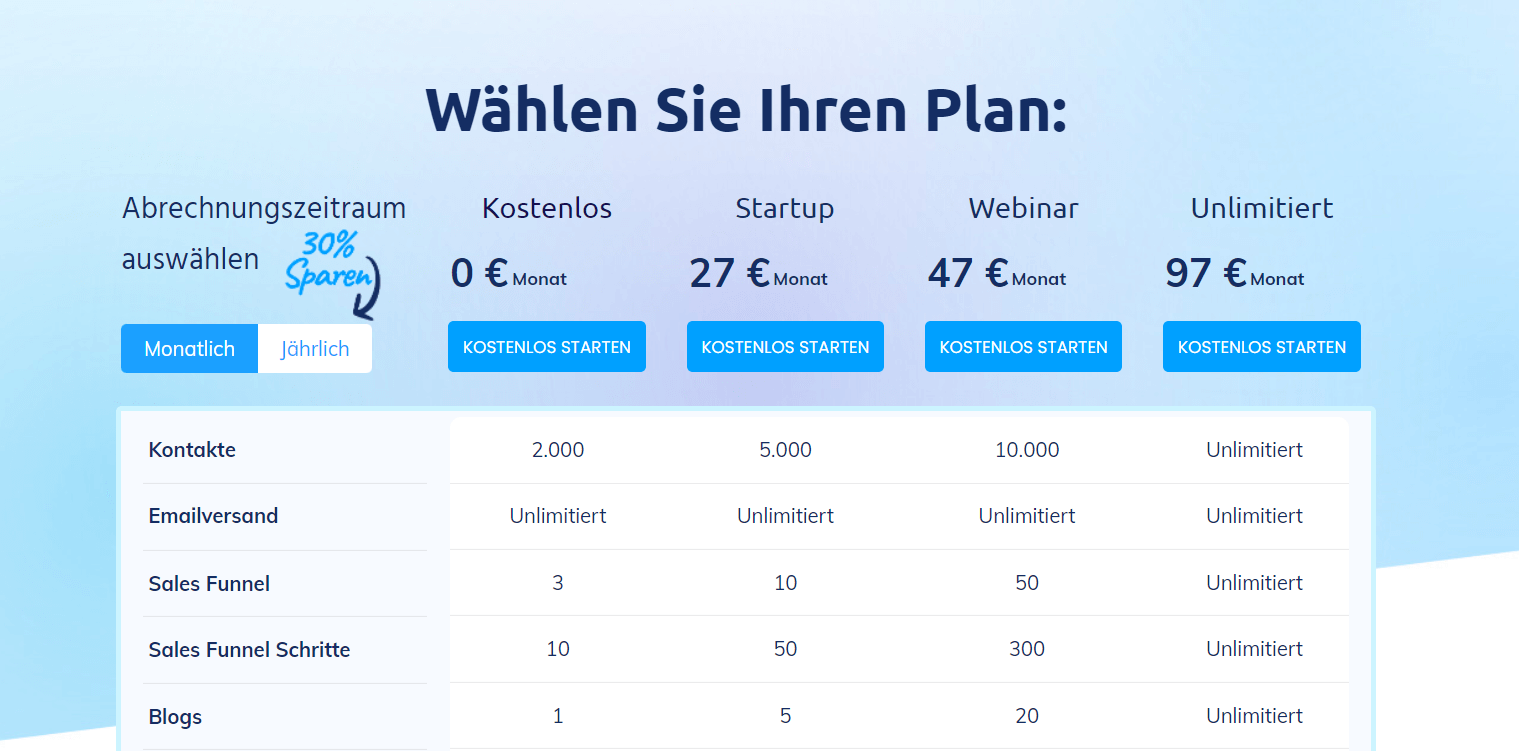1519x751 pixels.
Task: Select the Kostenlos plan header
Action: pyautogui.click(x=546, y=208)
